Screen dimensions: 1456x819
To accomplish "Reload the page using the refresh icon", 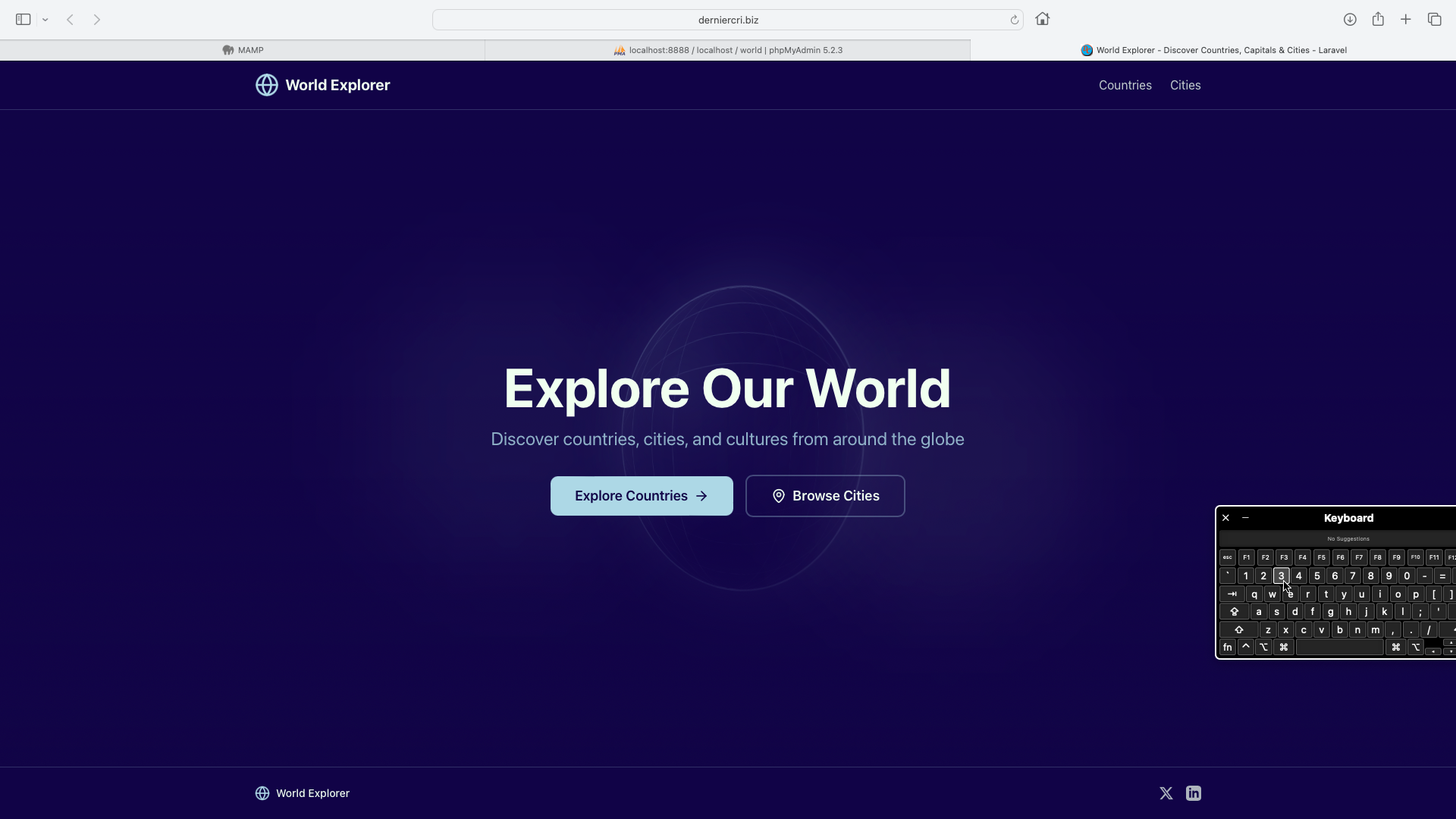I will (1014, 20).
